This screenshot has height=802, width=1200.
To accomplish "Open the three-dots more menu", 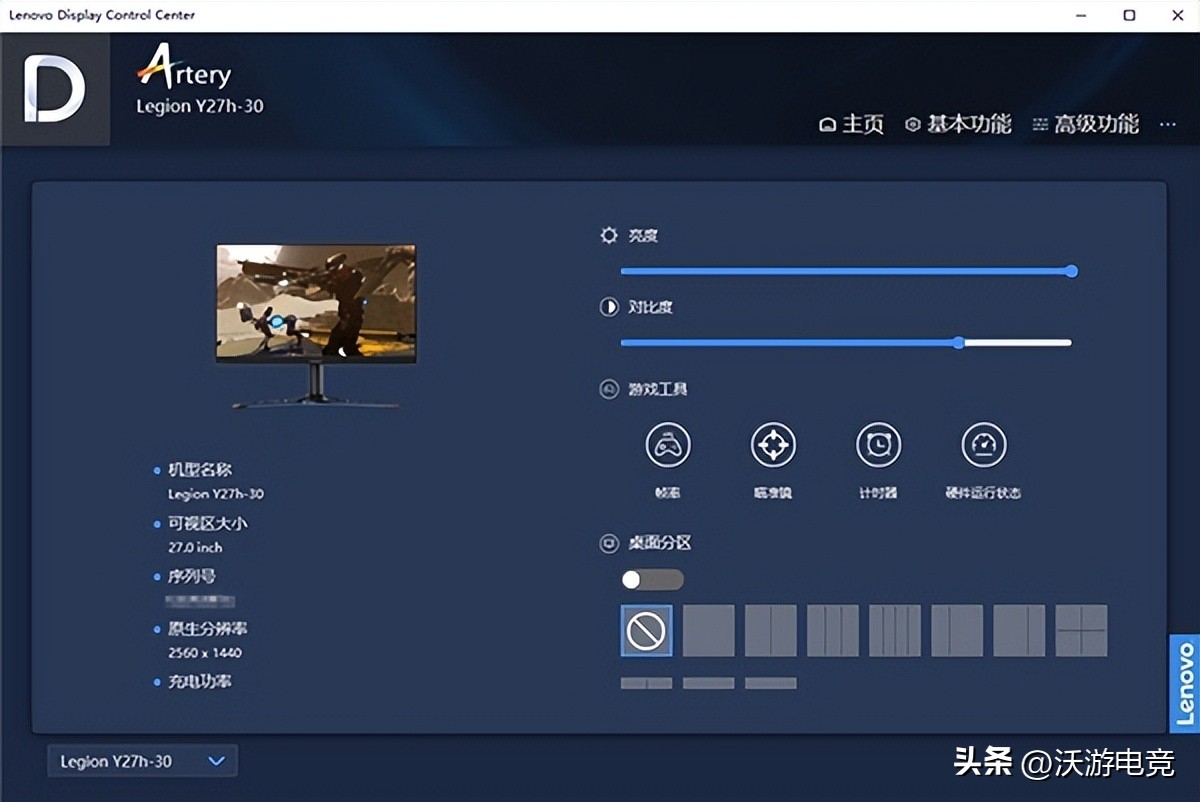I will [1167, 124].
